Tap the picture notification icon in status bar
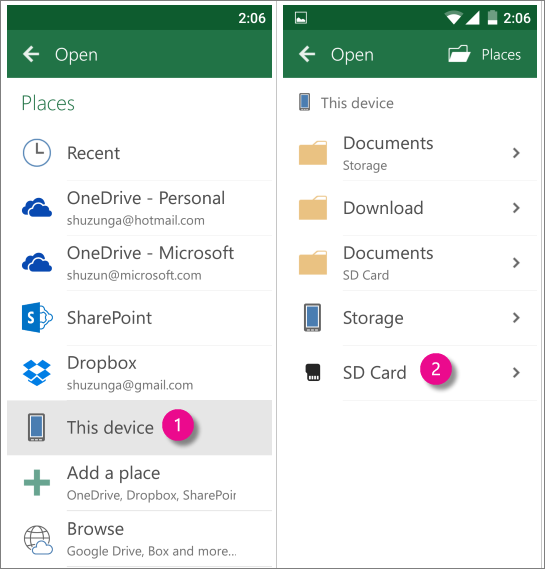Screen dimensions: 545x569 [x=301, y=18]
